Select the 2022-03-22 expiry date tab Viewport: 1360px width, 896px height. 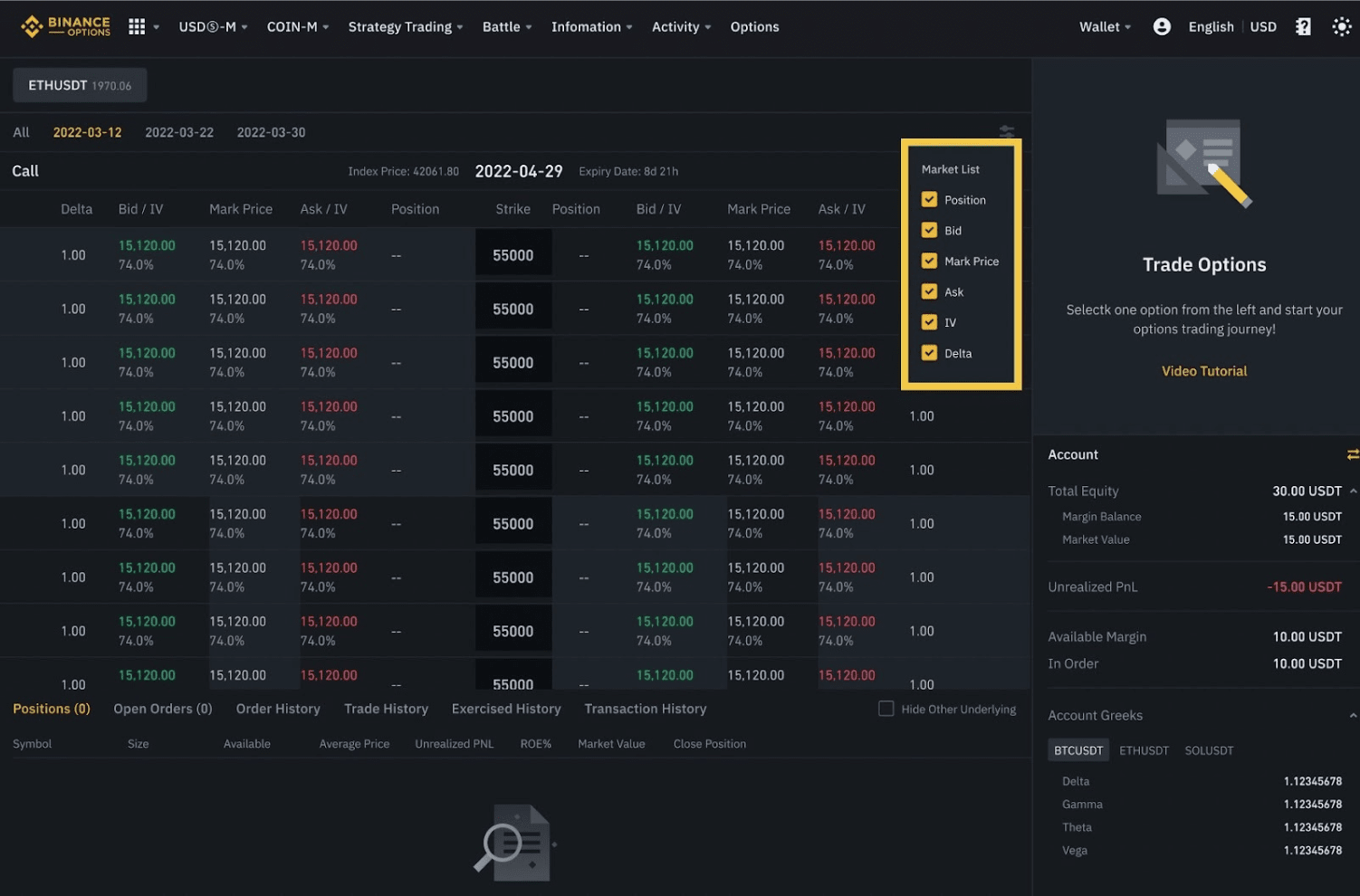point(179,132)
